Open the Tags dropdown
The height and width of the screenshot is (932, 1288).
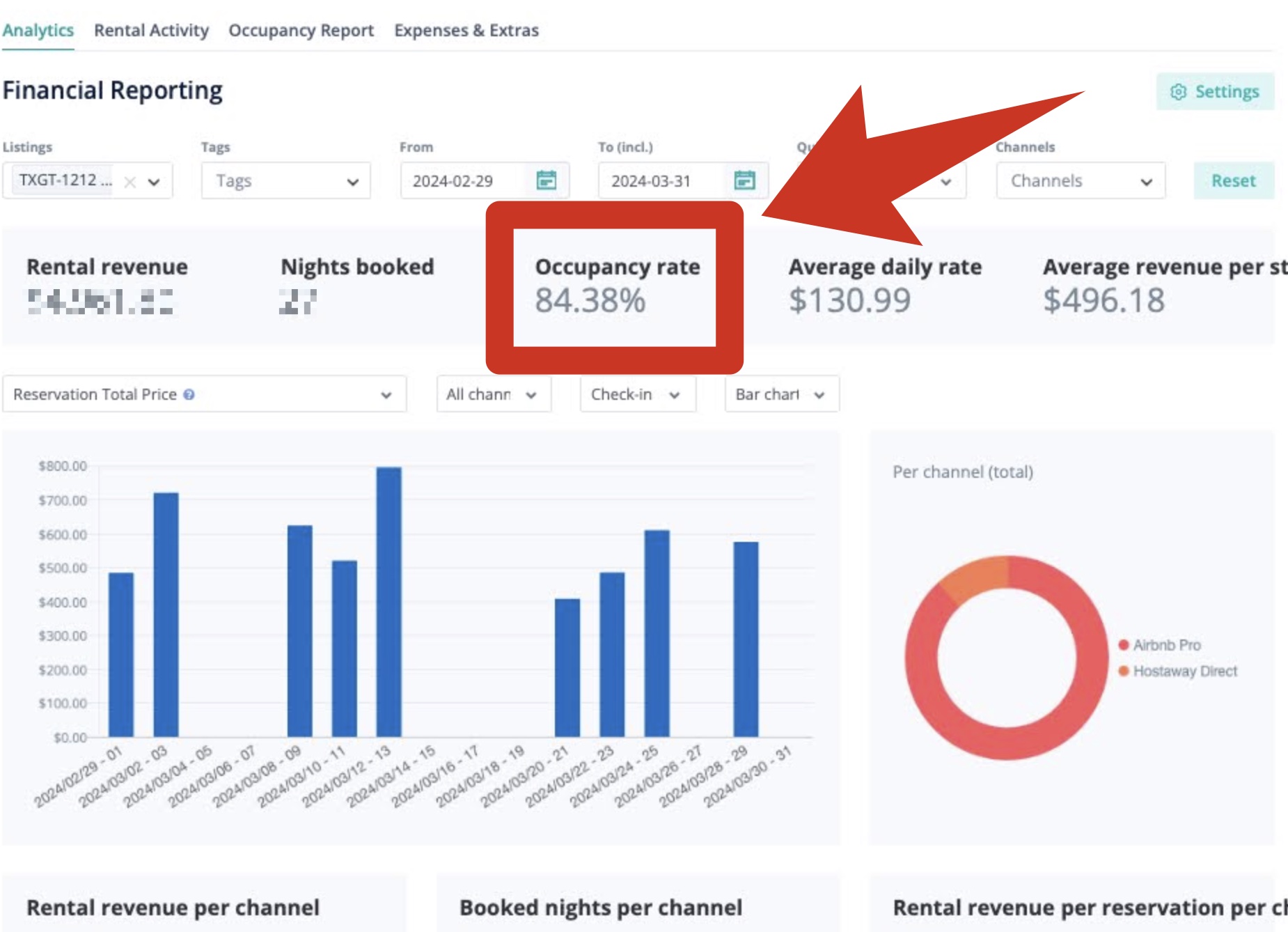point(285,181)
